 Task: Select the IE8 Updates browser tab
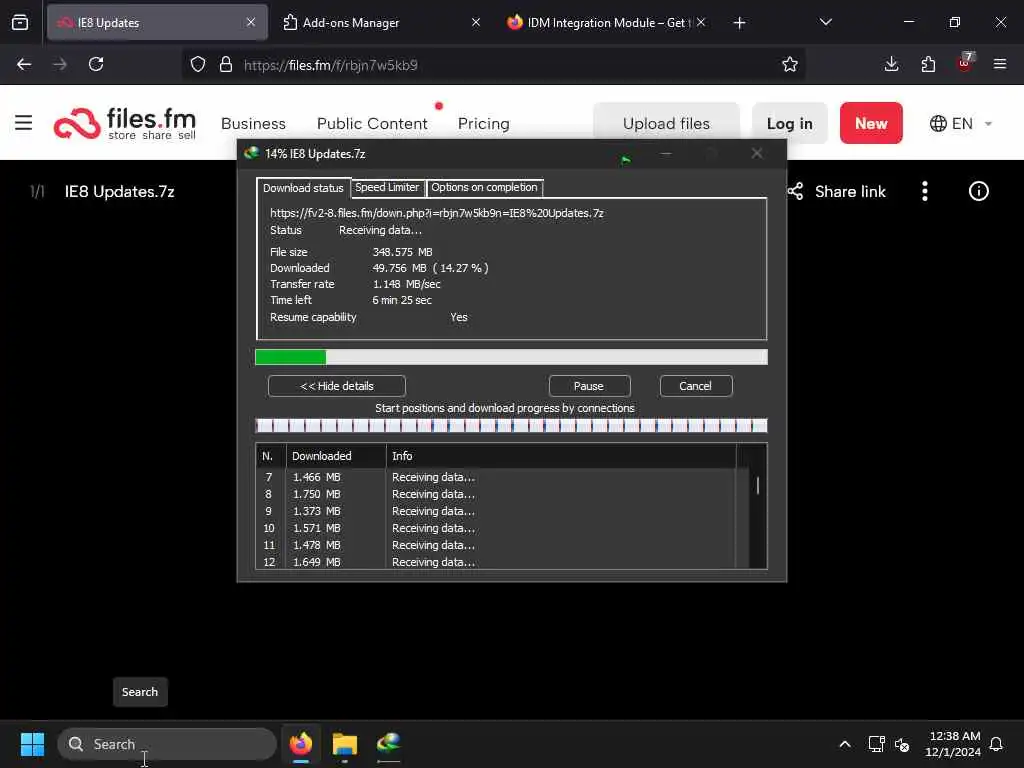[x=157, y=23]
